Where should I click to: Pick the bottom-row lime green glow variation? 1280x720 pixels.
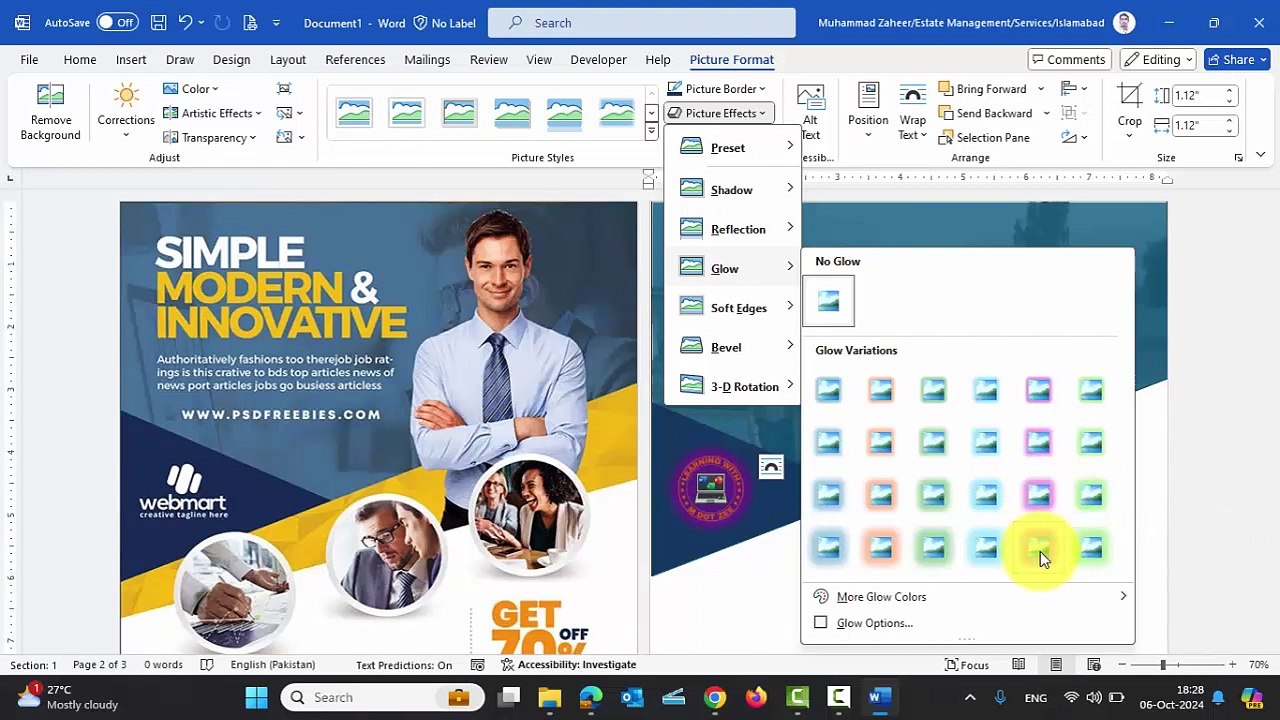tap(1091, 548)
